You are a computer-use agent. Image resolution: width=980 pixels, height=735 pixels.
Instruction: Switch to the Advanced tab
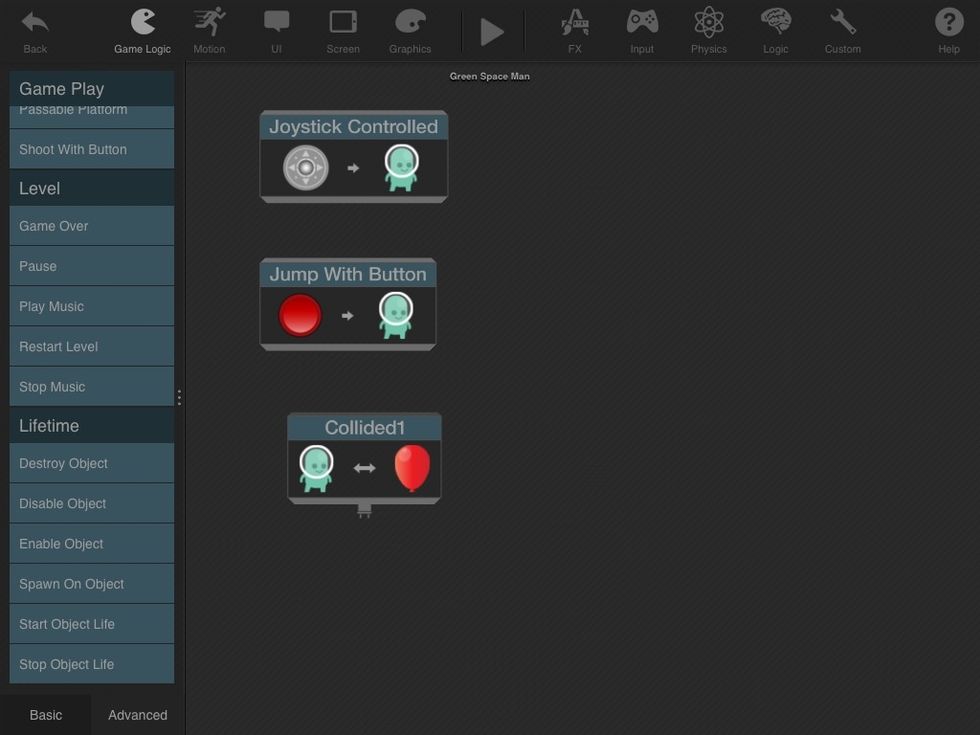click(138, 715)
